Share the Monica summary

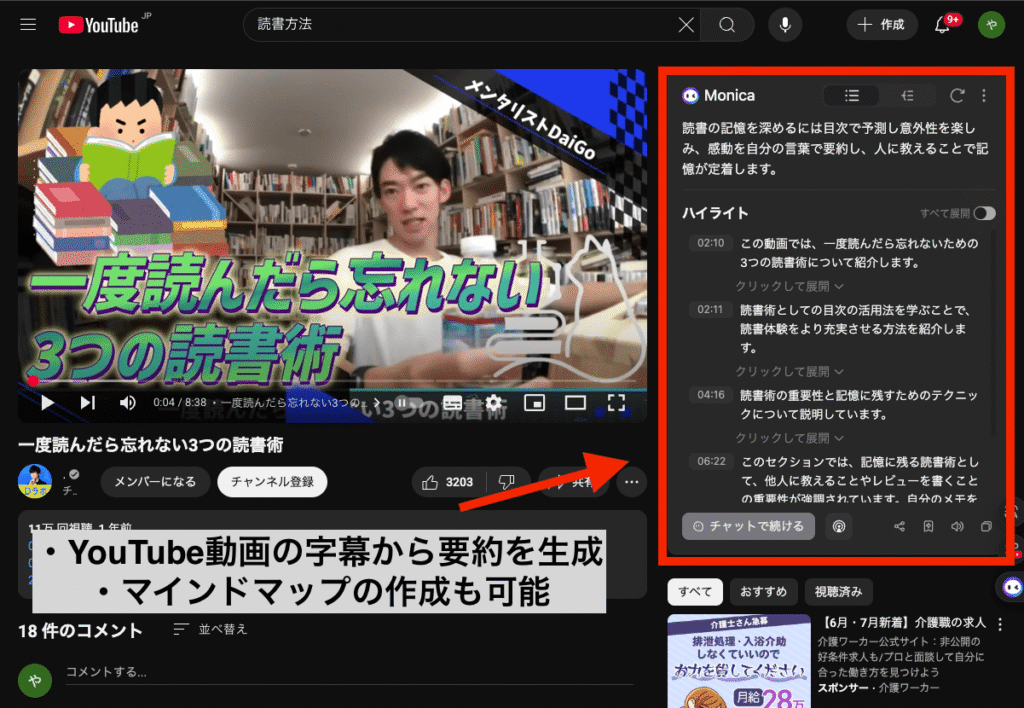[x=899, y=526]
